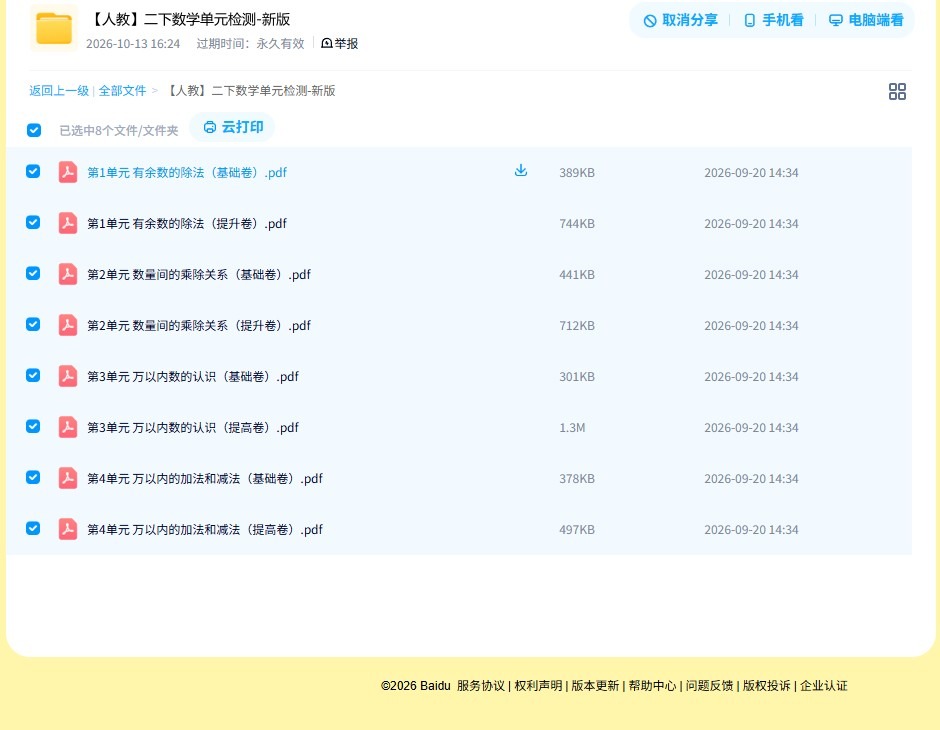This screenshot has height=730, width=940.
Task: Click folder title 【人教】二下数学单元检测-新版 header
Action: click(189, 19)
